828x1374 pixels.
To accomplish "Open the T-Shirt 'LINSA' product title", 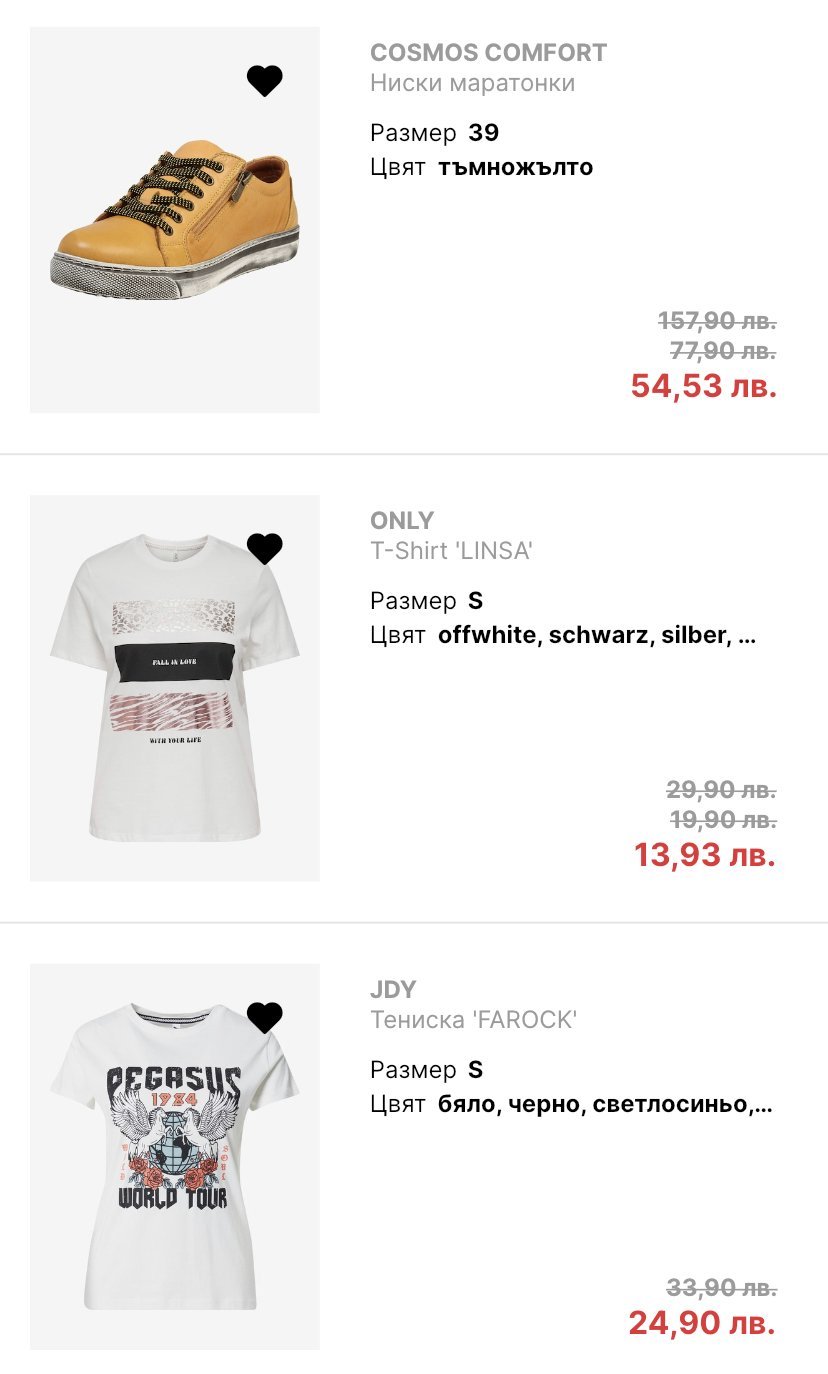I will pyautogui.click(x=450, y=551).
